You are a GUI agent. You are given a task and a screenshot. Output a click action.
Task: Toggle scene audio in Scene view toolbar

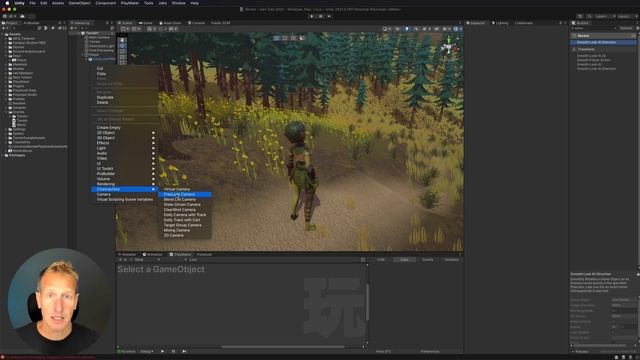[x=416, y=29]
